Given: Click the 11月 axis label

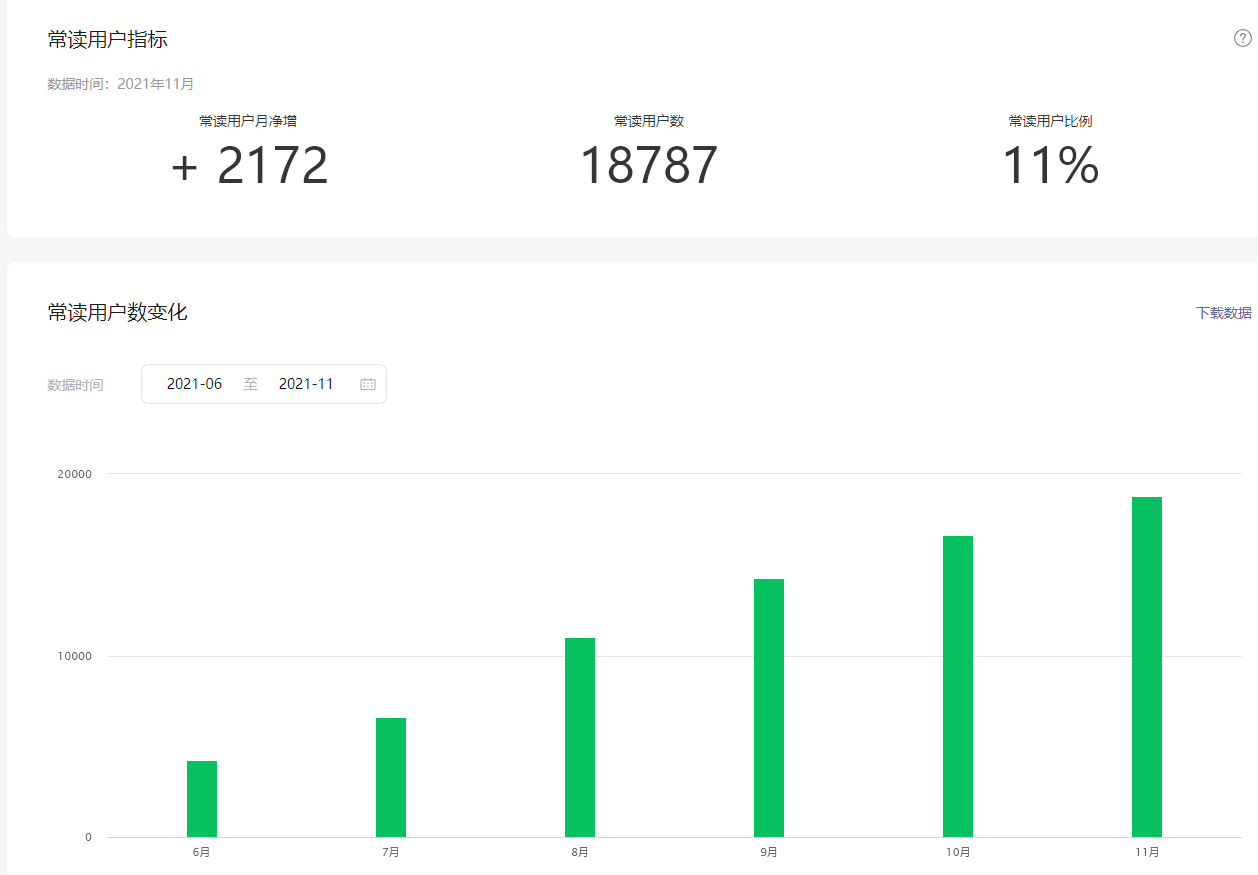Looking at the screenshot, I should 1147,852.
